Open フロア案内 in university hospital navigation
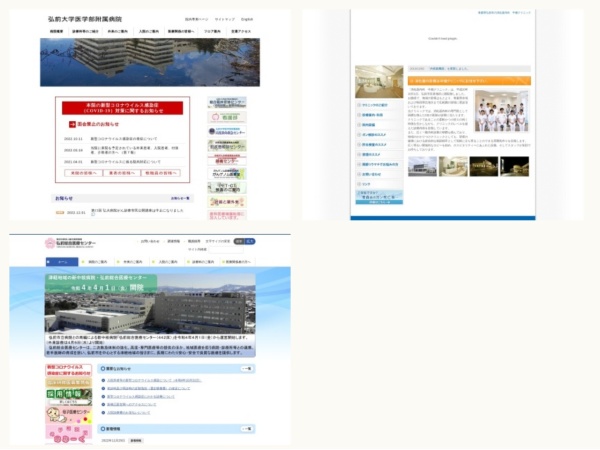600x450 pixels. pos(212,31)
